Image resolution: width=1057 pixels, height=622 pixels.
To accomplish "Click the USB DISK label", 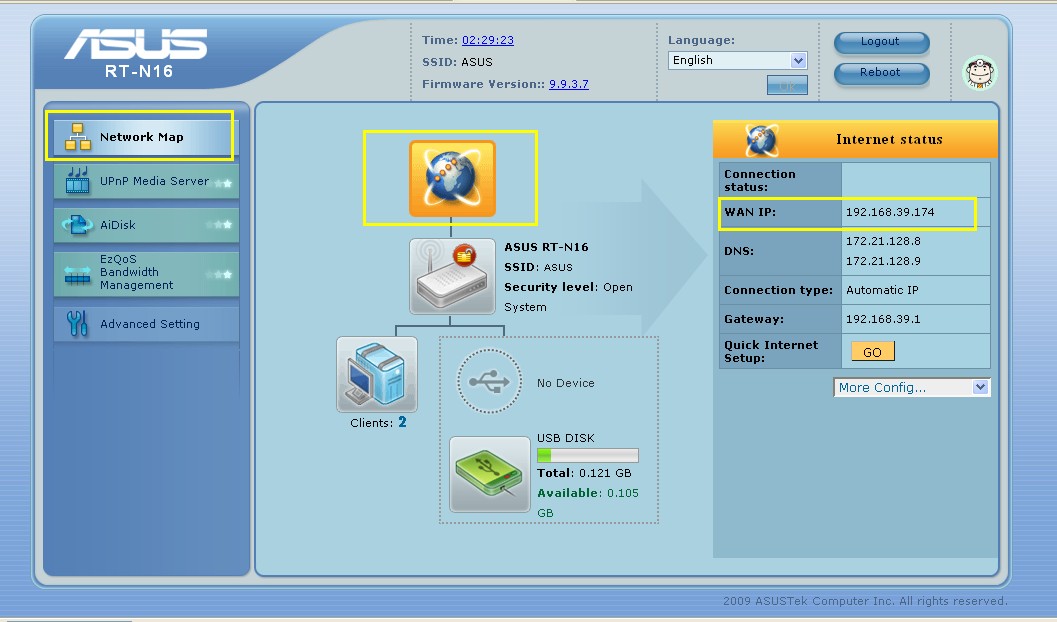I will 566,438.
